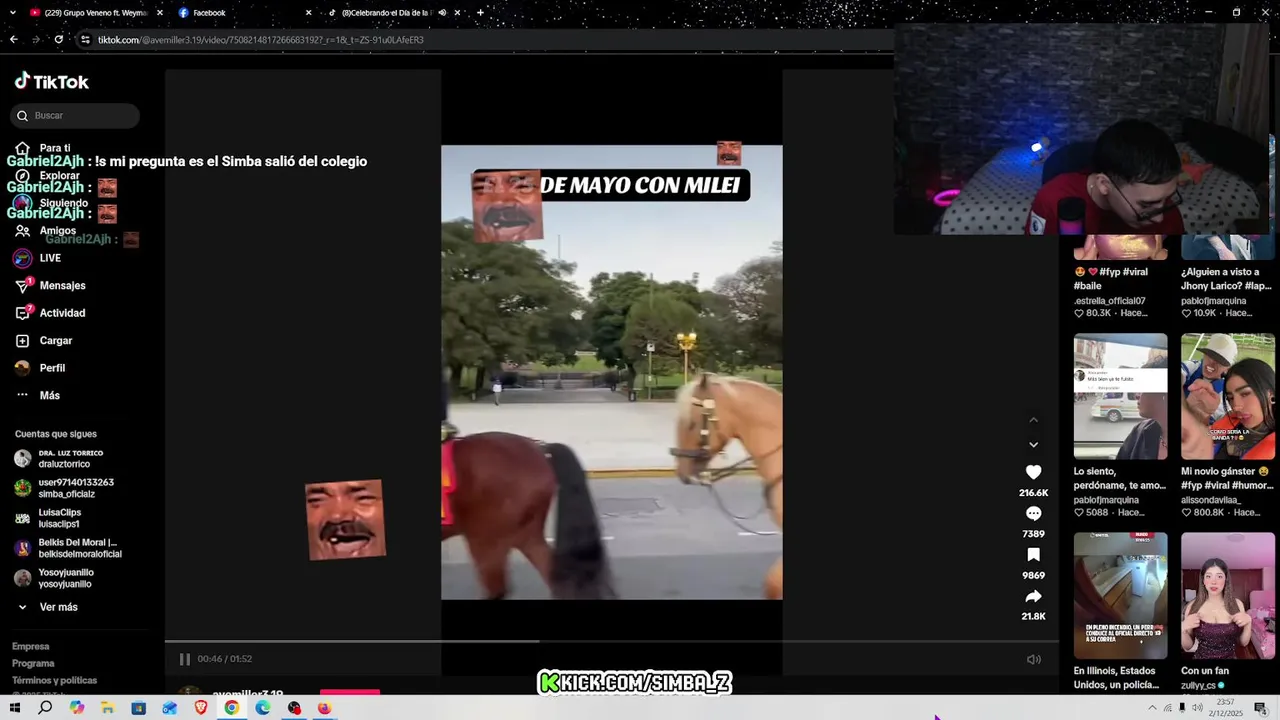
Task: Open Windows taskbar search
Action: coord(45,708)
